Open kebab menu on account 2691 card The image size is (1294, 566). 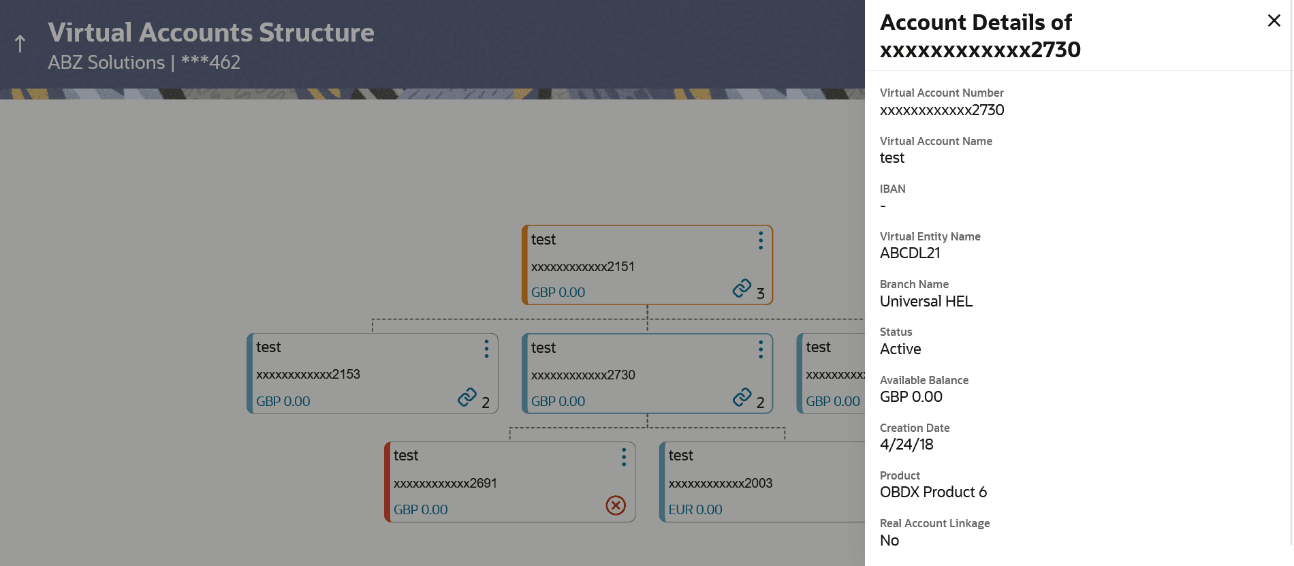pyautogui.click(x=623, y=456)
